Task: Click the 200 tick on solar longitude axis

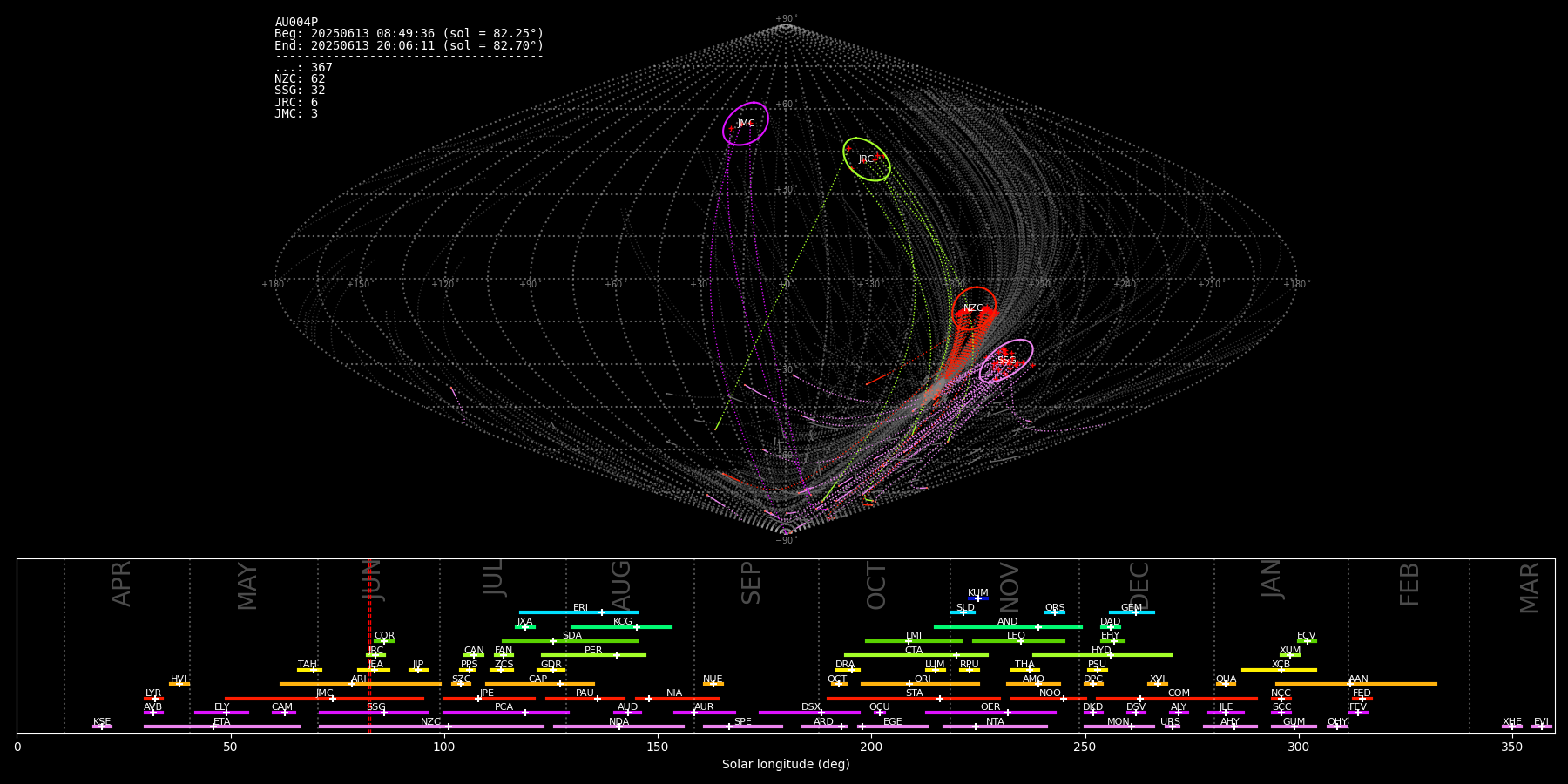Action: click(x=871, y=747)
